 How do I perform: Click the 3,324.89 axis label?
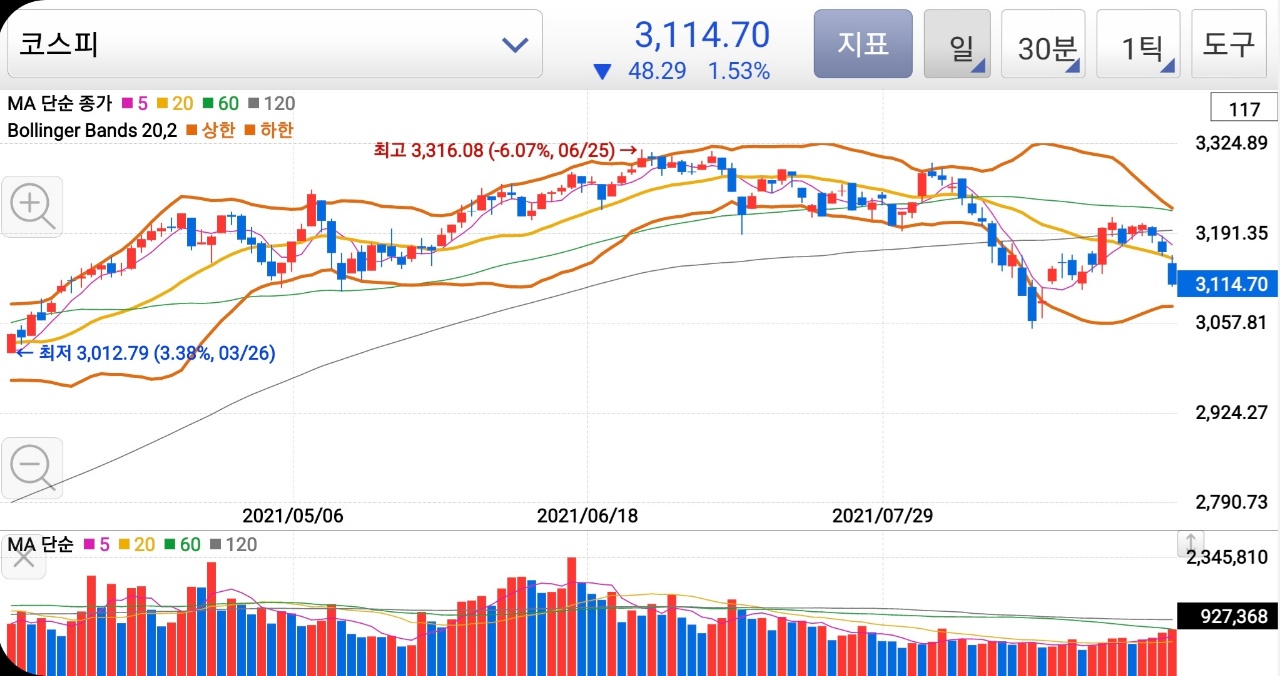coord(1232,143)
